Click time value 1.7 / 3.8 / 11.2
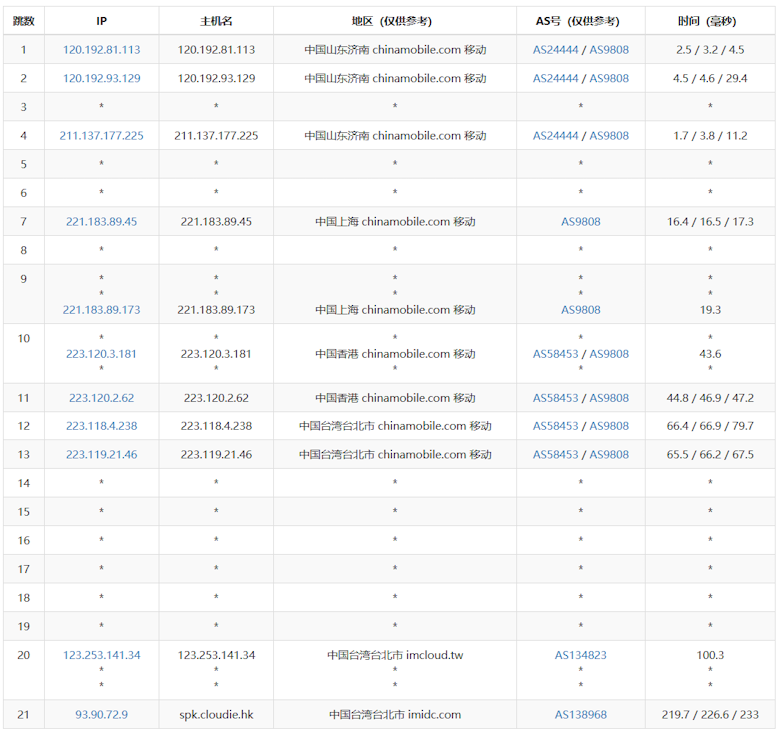Viewport: 780px width, 734px height. pos(710,135)
